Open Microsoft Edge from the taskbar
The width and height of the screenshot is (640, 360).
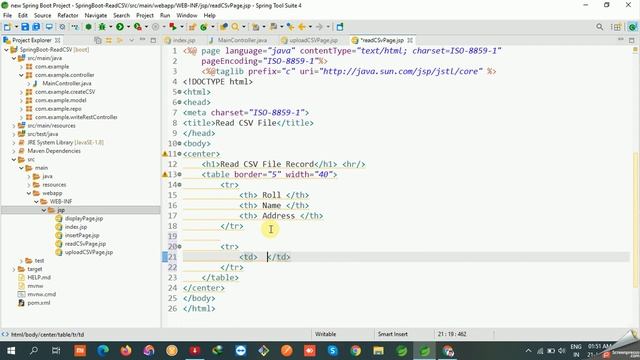103,351
